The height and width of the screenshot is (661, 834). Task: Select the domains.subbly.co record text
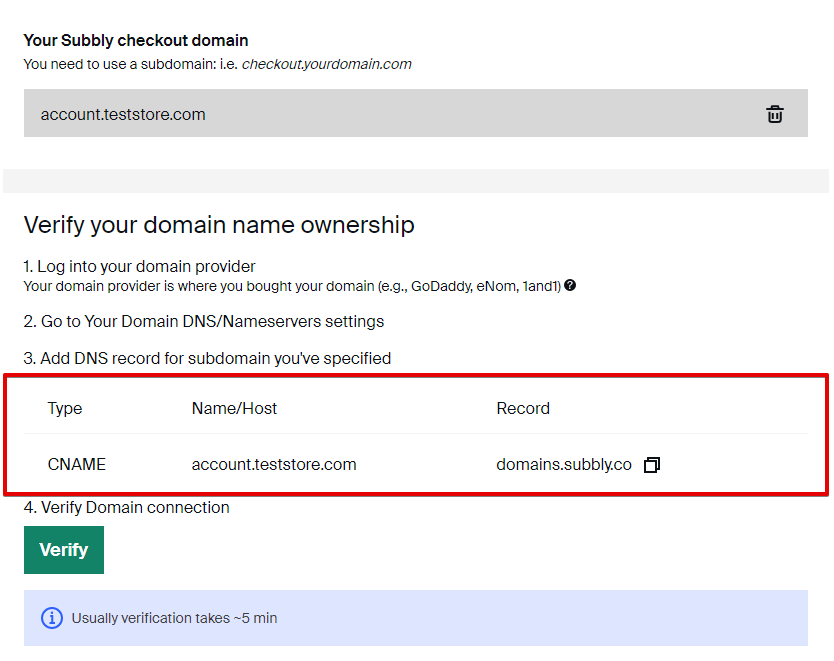click(564, 465)
